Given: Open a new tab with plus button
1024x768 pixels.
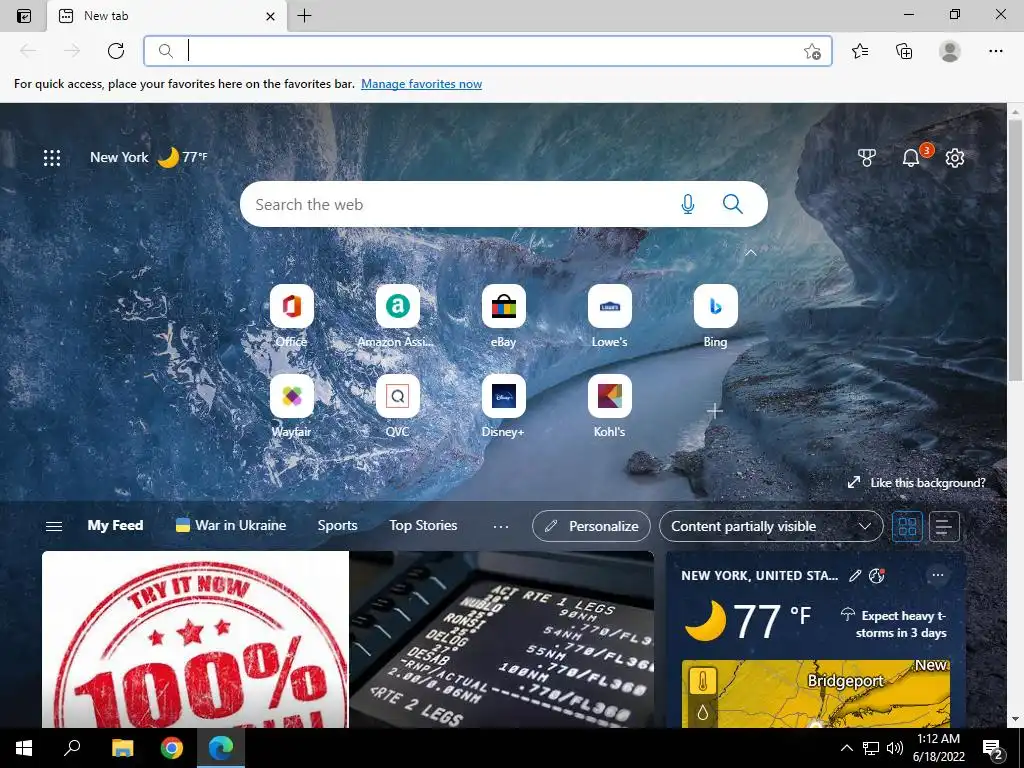Looking at the screenshot, I should (304, 16).
